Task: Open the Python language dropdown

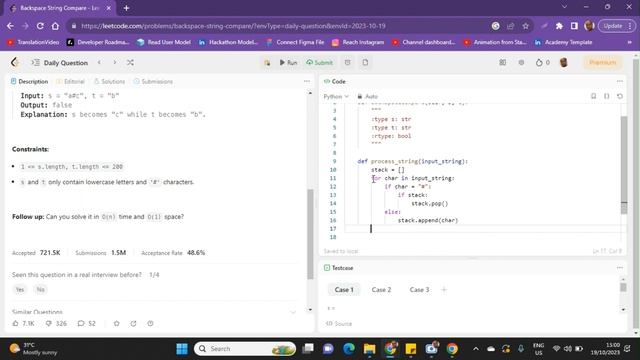Action: tap(336, 96)
